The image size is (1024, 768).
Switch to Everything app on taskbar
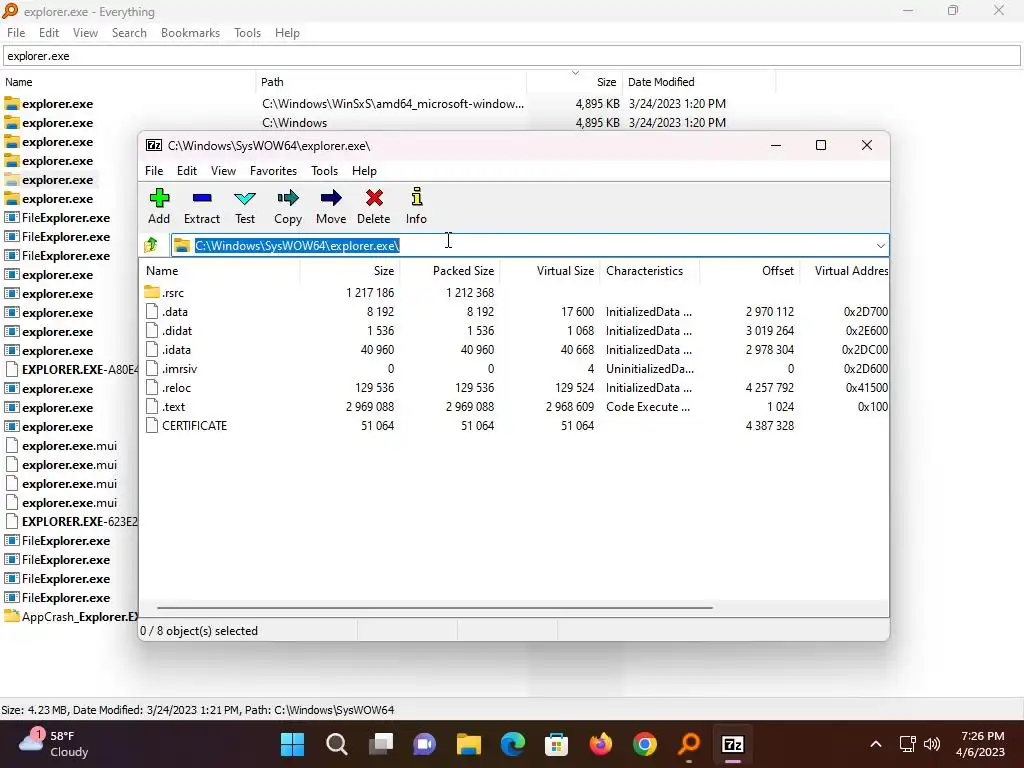tap(689, 744)
